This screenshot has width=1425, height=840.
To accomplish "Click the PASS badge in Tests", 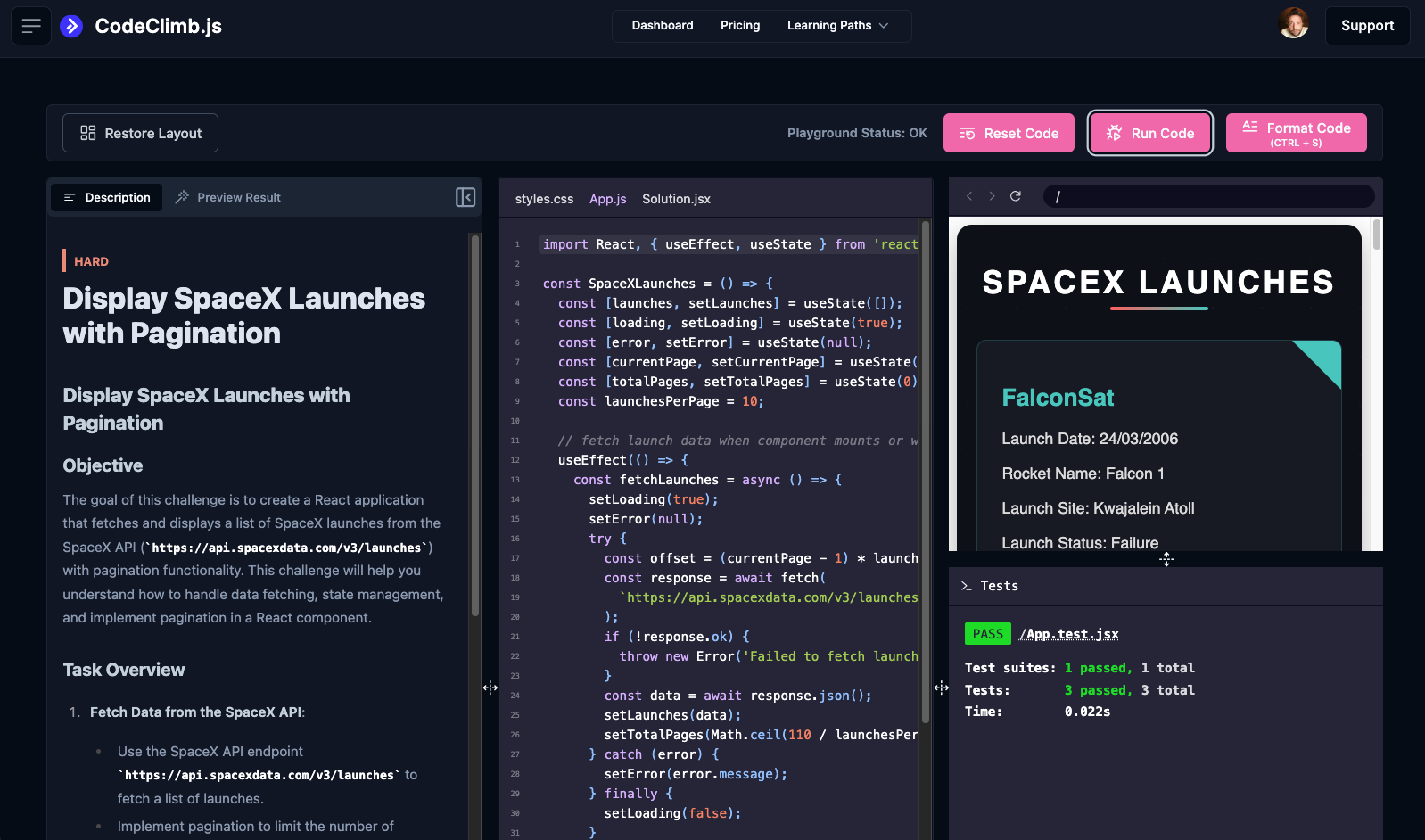I will pos(988,634).
